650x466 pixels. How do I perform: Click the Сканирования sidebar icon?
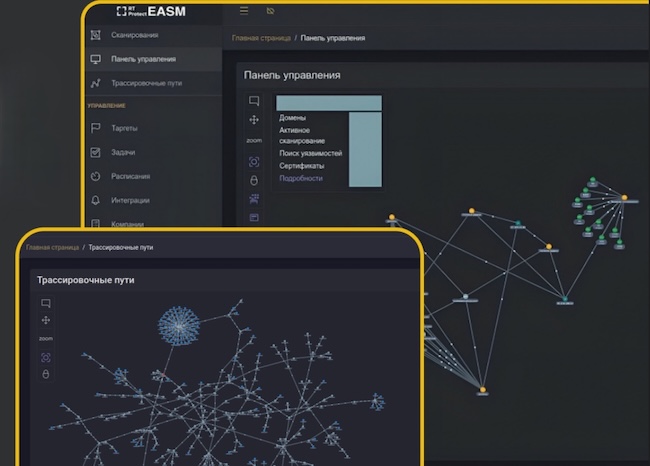(96, 35)
